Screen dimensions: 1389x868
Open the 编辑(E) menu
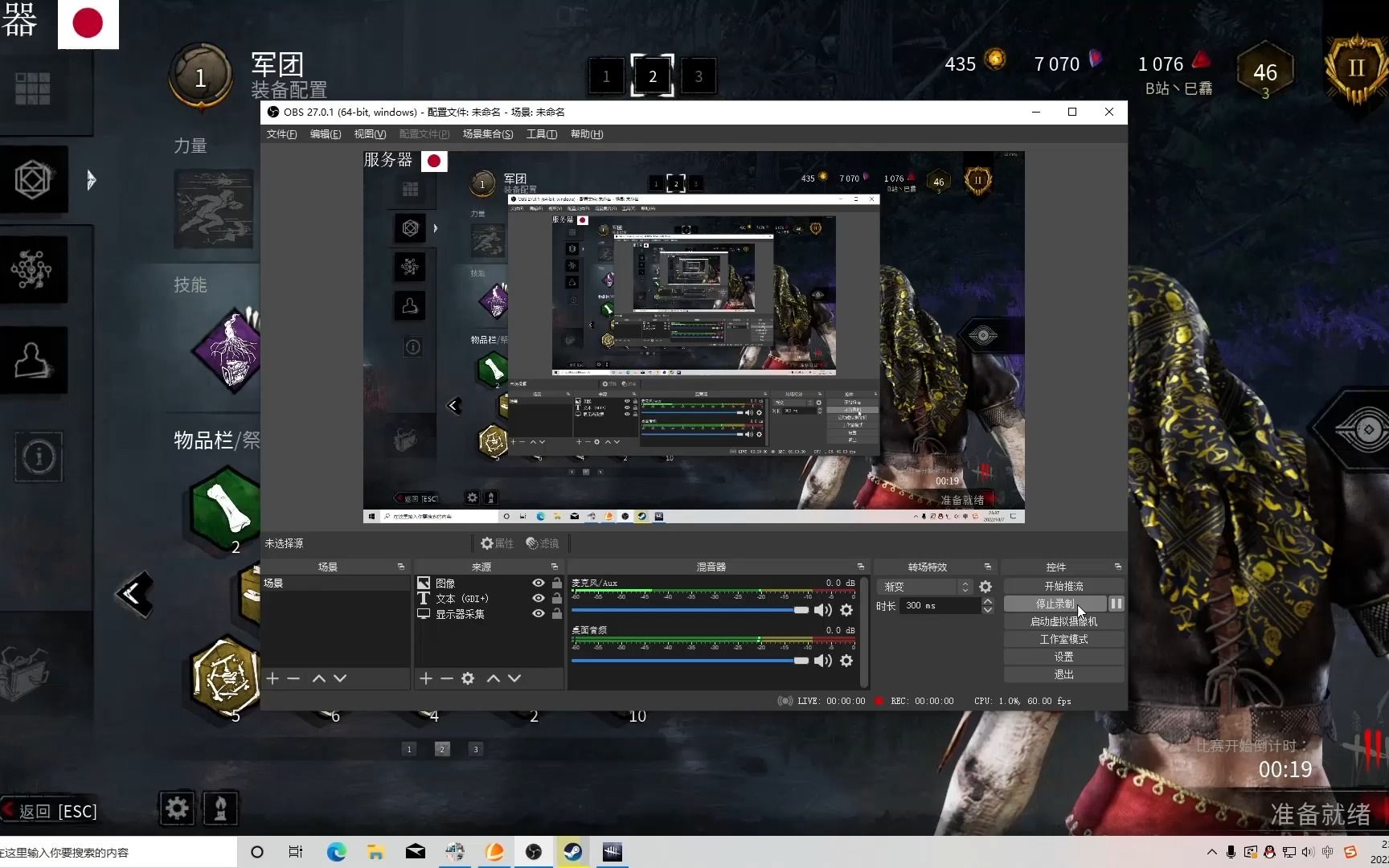tap(326, 134)
